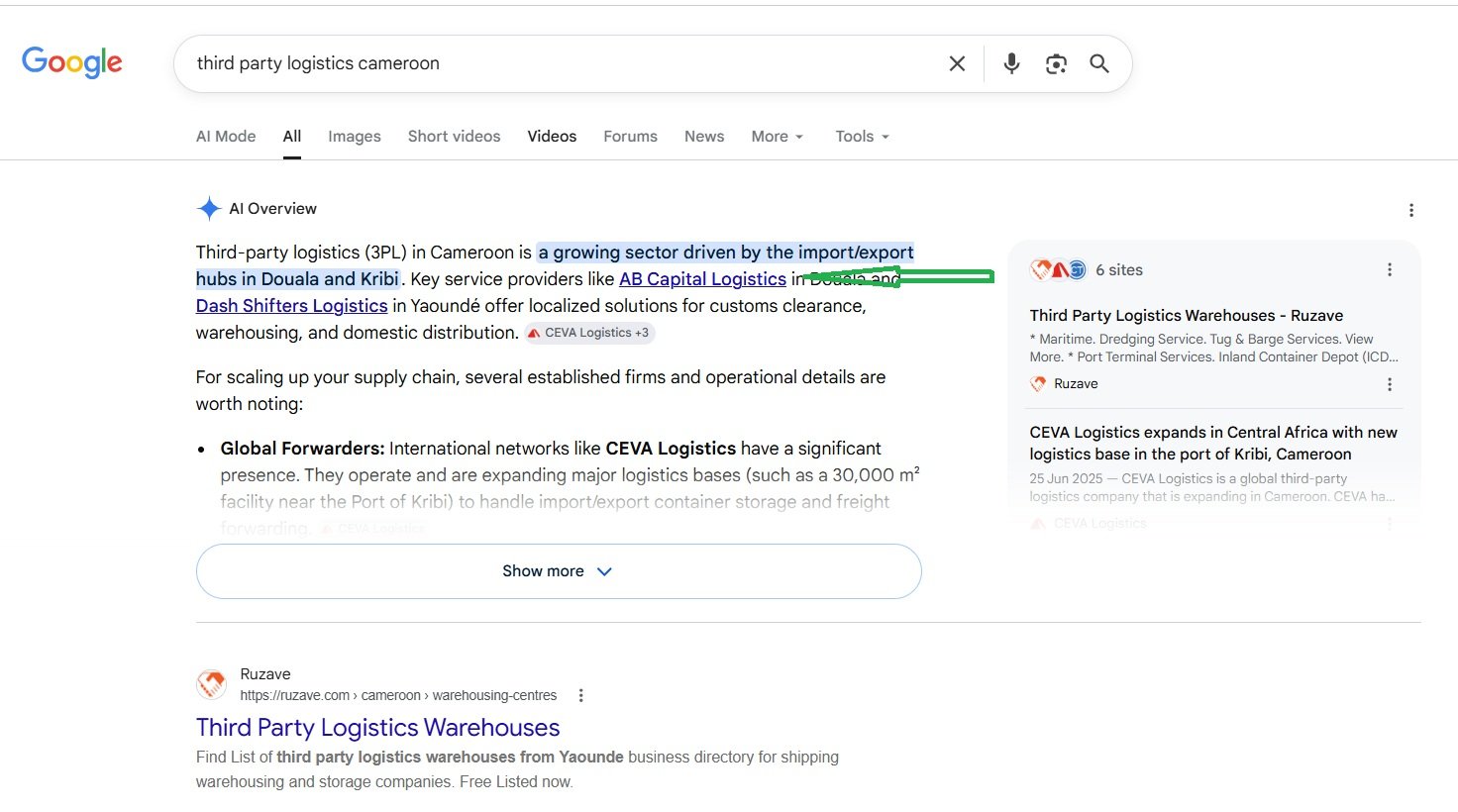Click the 'Global Forwarders:' bullet heading
Viewport: 1458px width, 812px height.
[x=302, y=449]
